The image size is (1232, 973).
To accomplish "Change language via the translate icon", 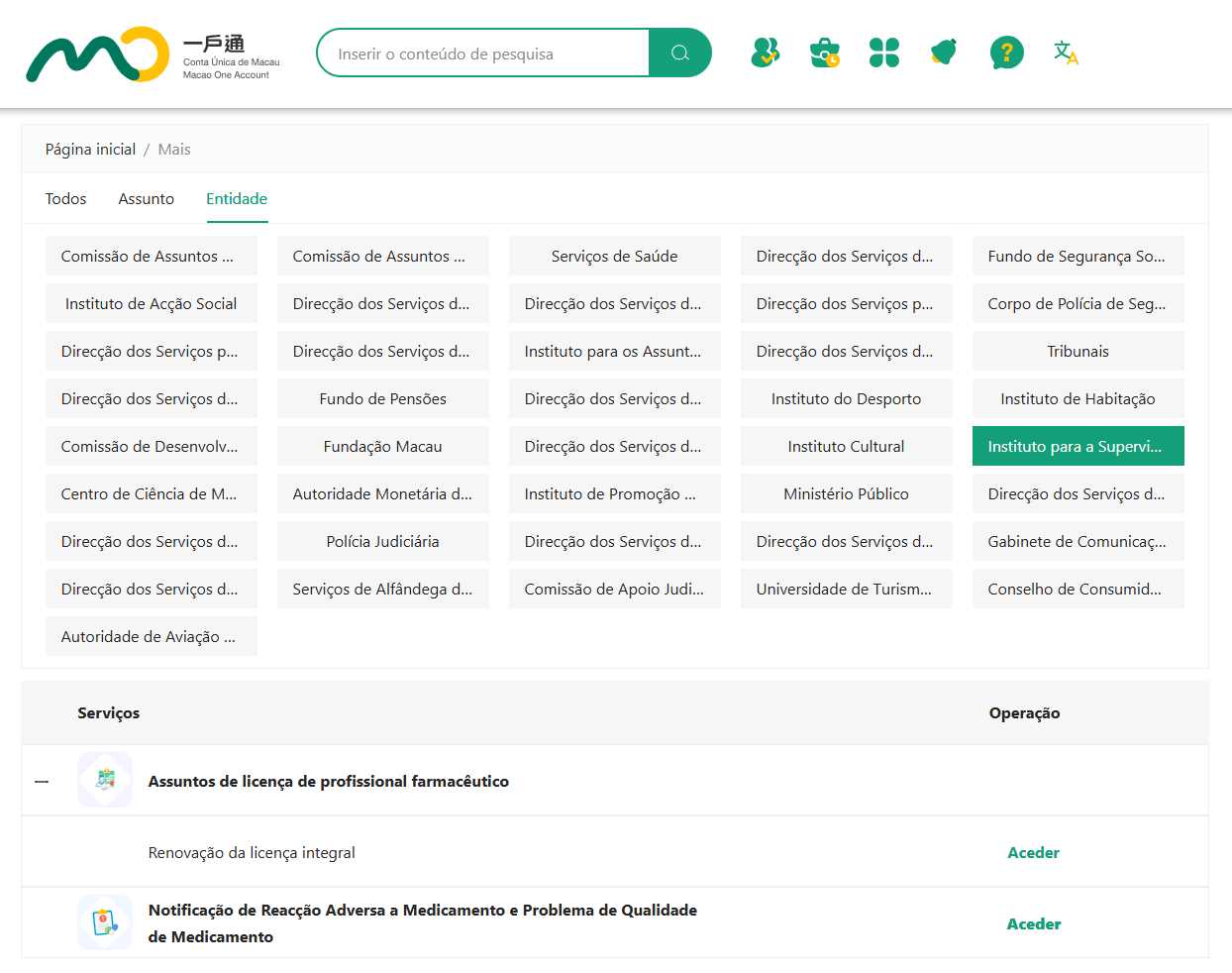I will 1066,53.
